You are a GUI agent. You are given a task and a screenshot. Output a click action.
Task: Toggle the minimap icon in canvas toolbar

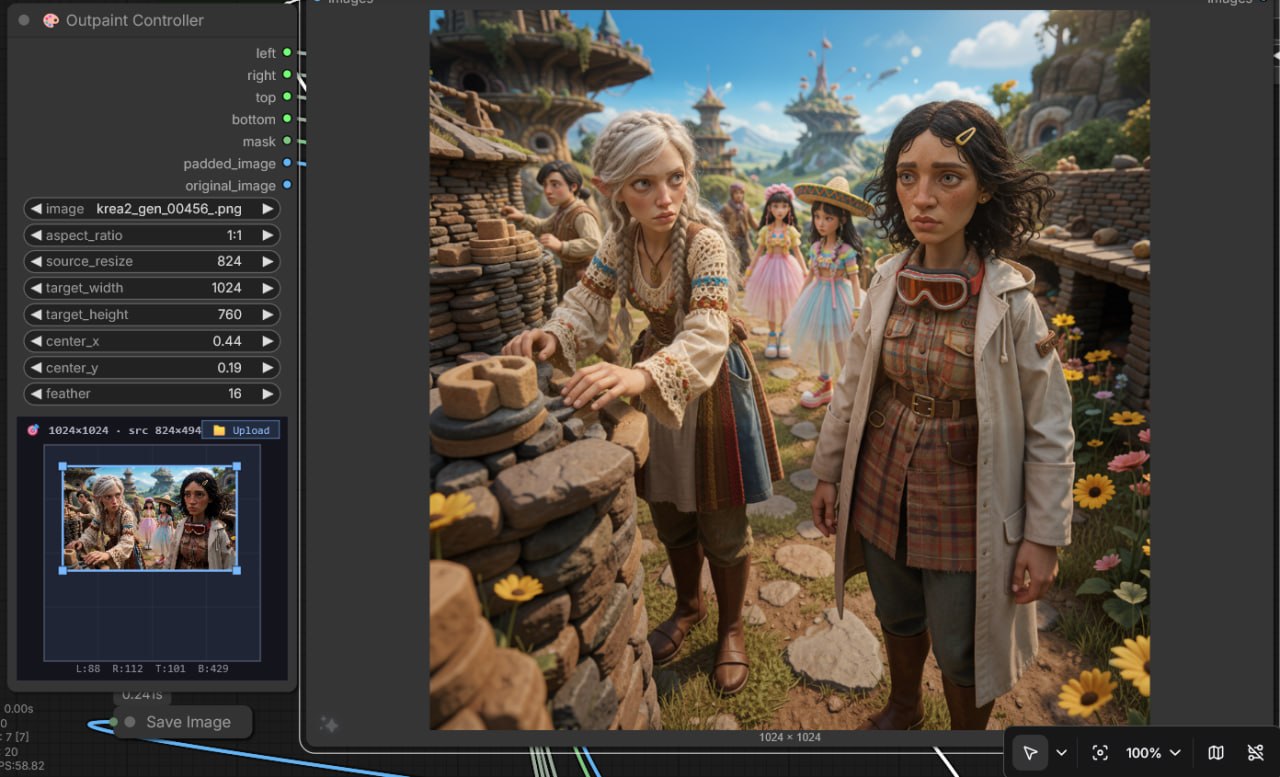[1216, 752]
